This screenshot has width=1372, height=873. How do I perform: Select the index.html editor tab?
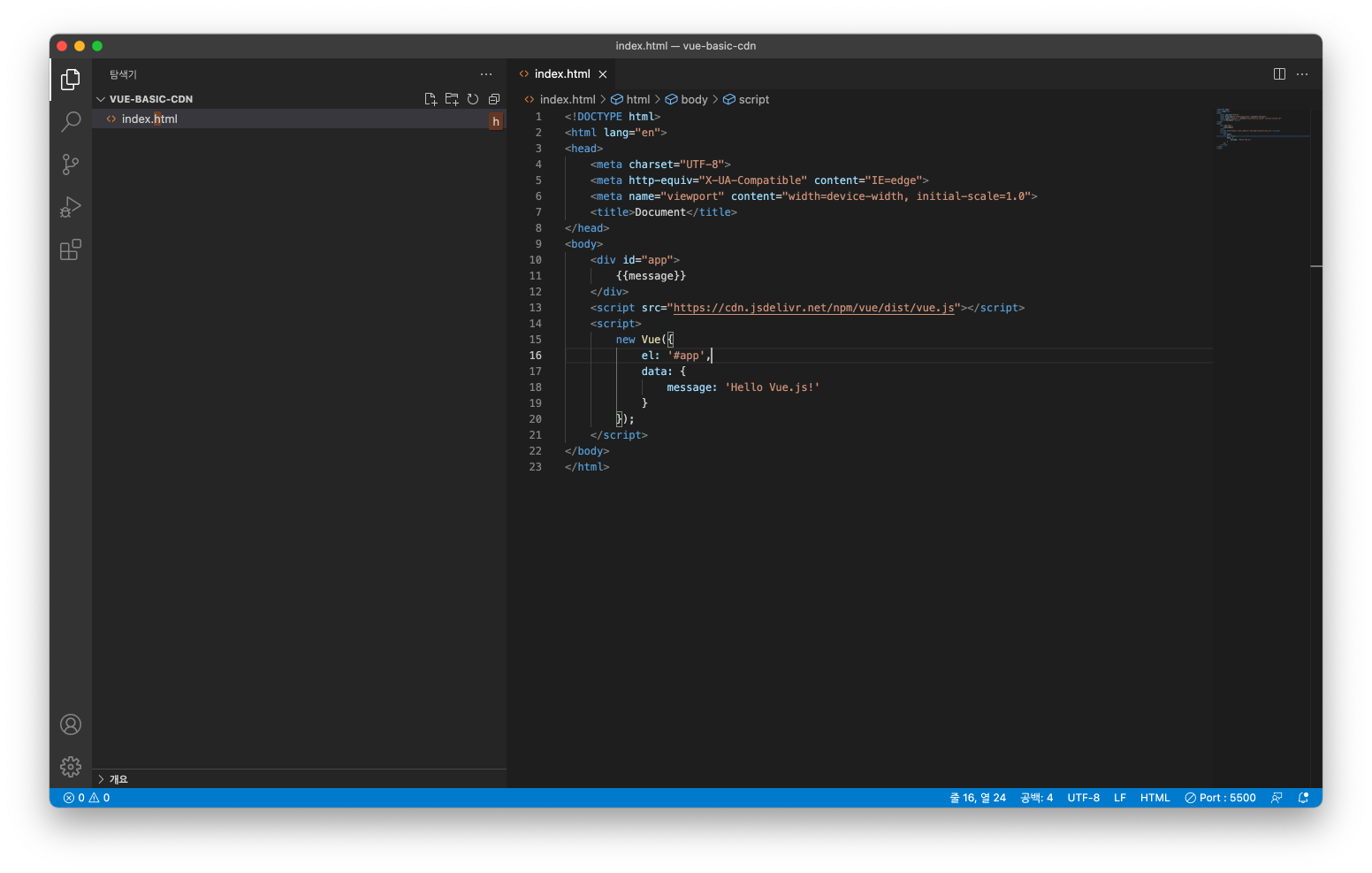(x=562, y=74)
